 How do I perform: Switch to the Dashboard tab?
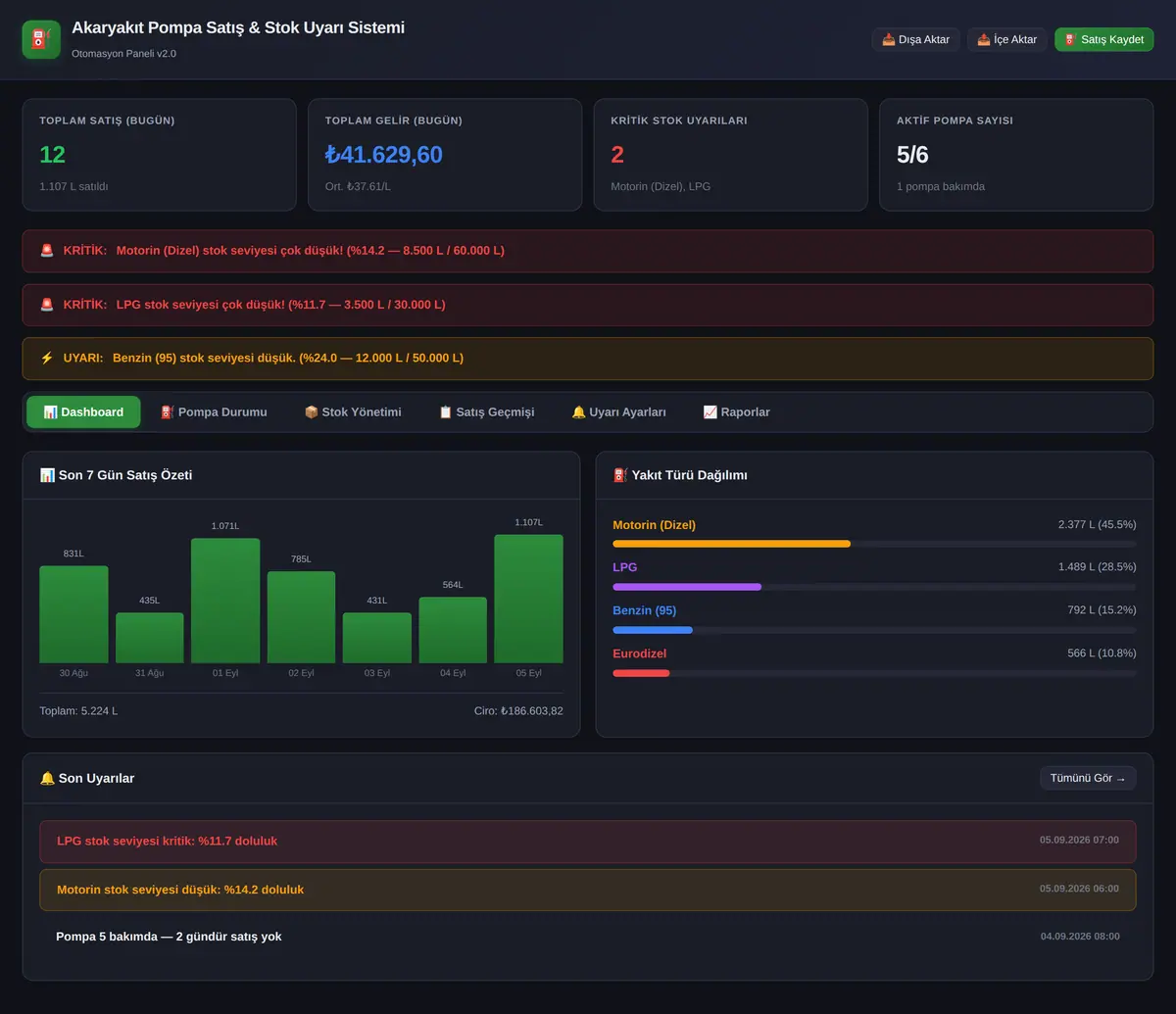pyautogui.click(x=83, y=412)
